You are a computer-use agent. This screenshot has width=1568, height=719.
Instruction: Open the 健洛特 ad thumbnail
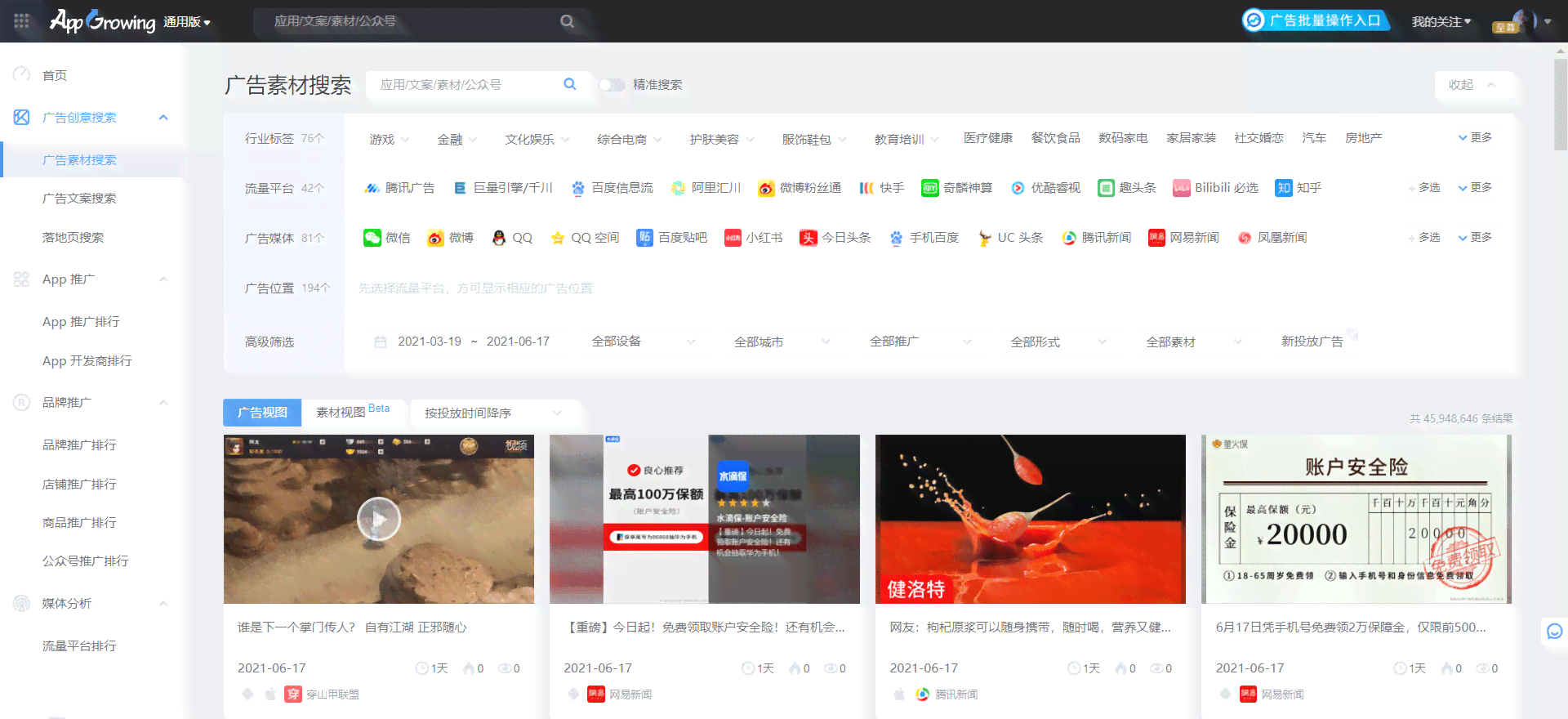1031,519
